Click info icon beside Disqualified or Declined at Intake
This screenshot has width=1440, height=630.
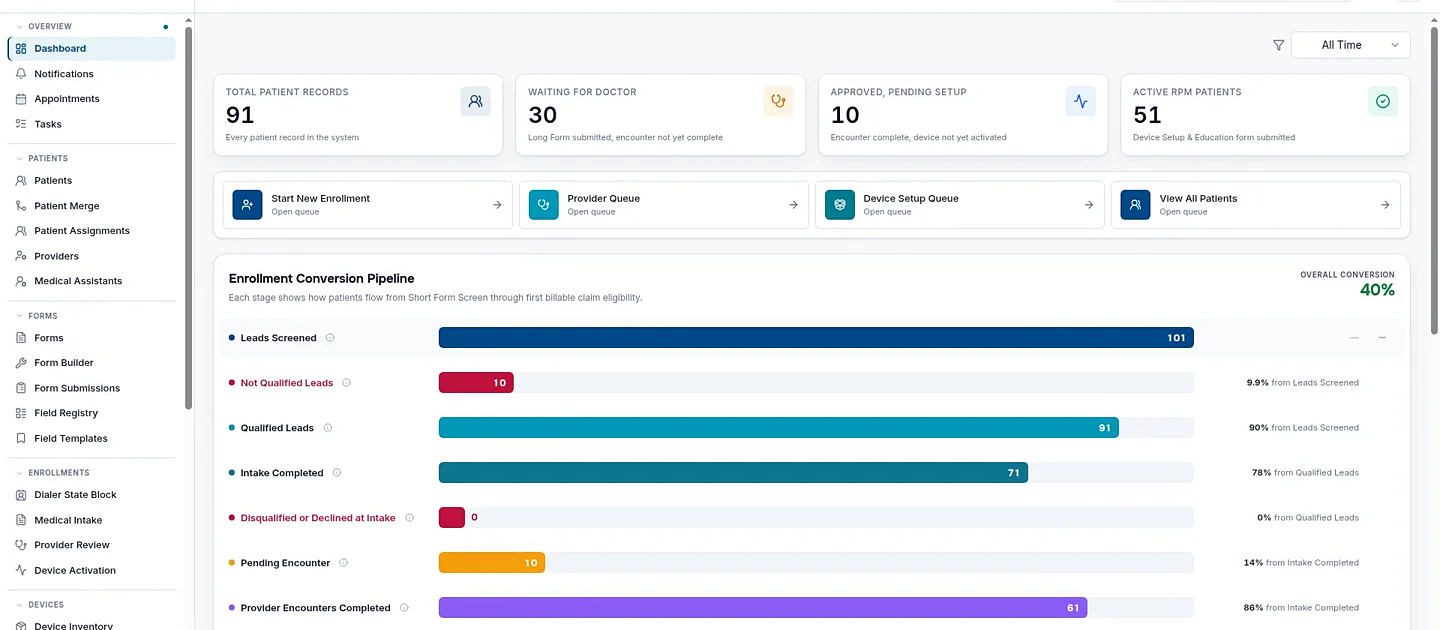(409, 518)
